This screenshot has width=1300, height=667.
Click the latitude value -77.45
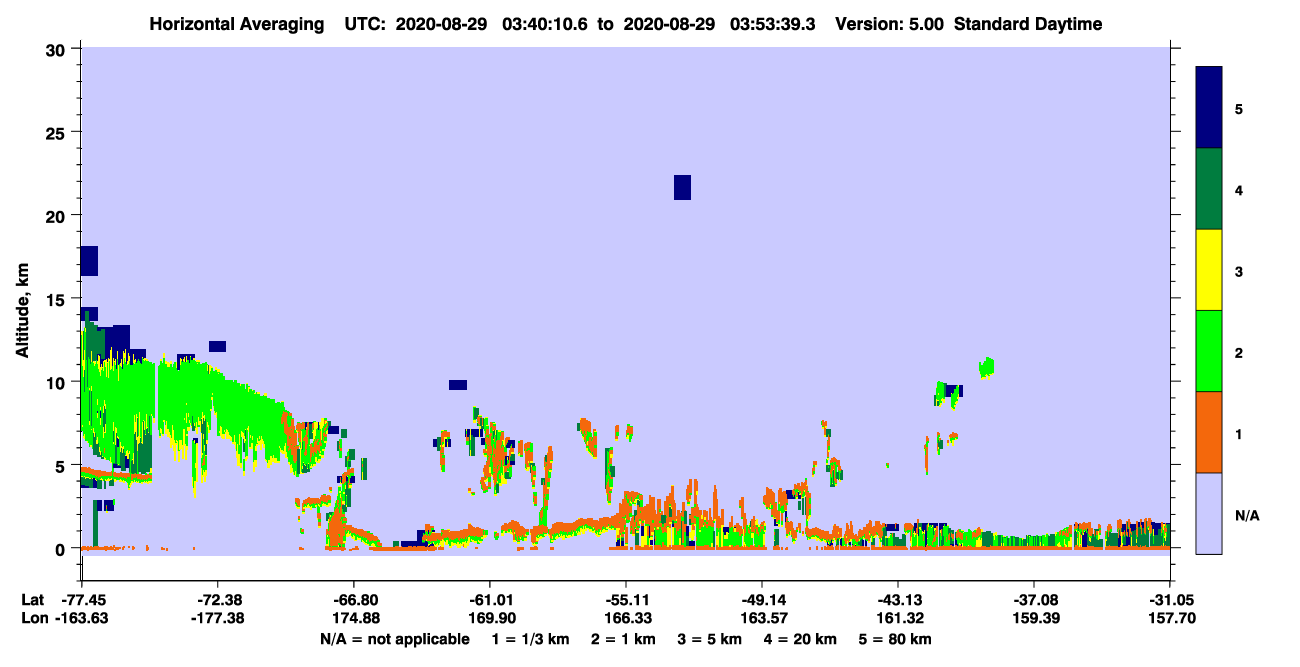point(82,600)
